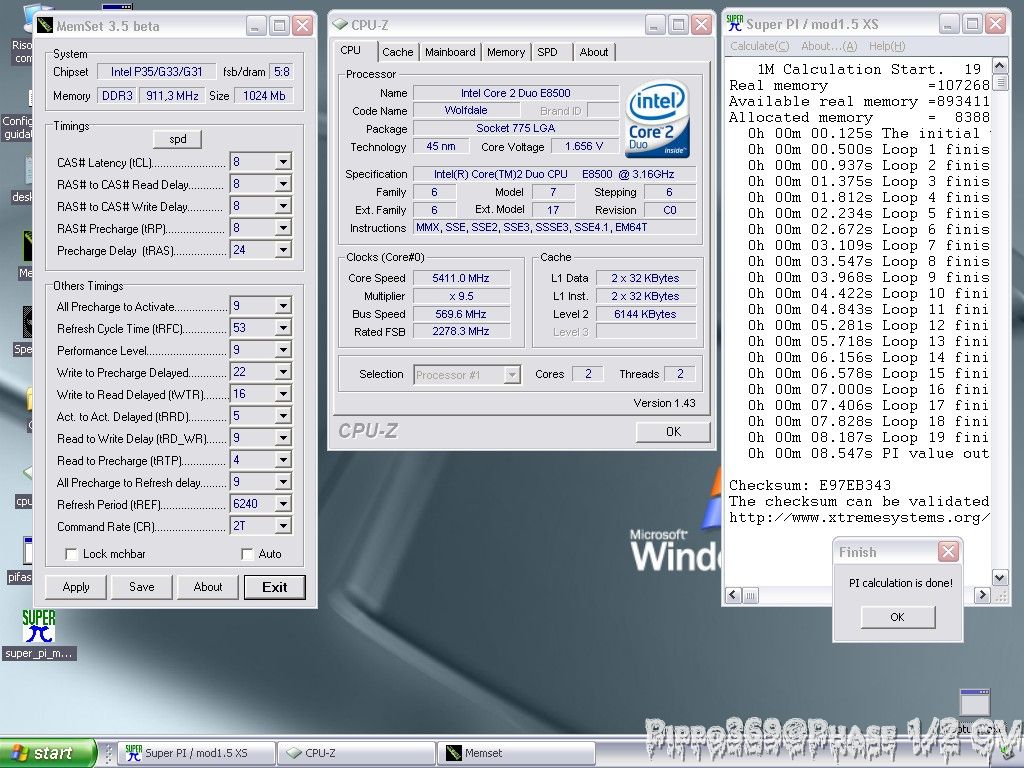Click the Bus Speed 569.6 MHz value
1024x768 pixels.
461,314
